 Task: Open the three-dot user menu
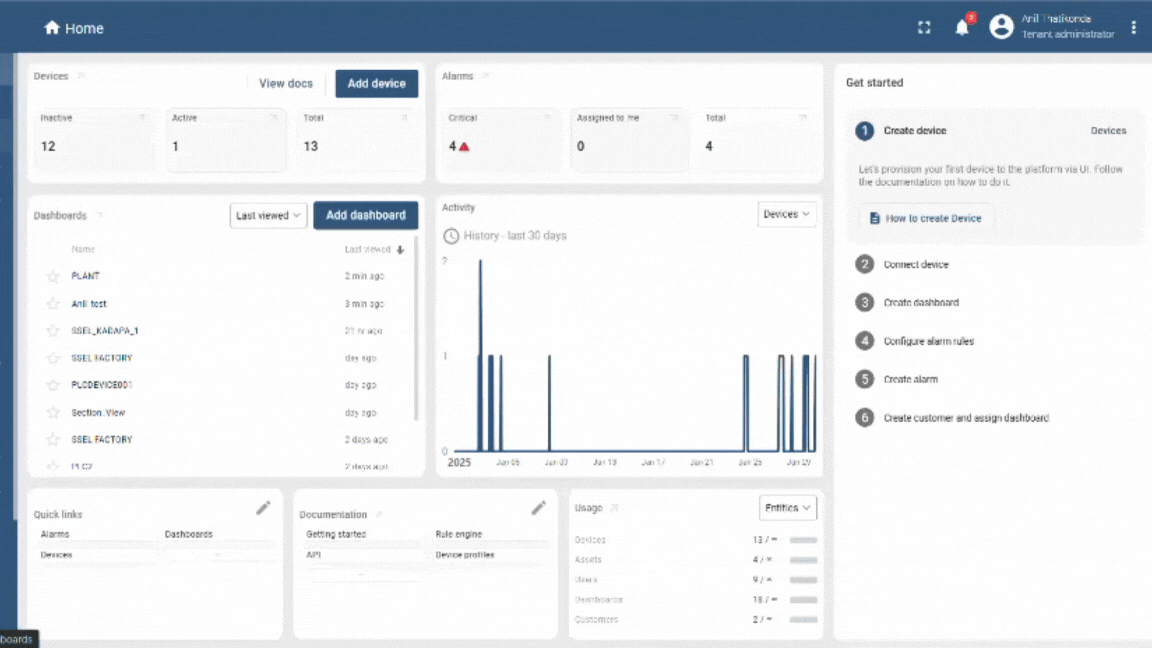point(1133,28)
